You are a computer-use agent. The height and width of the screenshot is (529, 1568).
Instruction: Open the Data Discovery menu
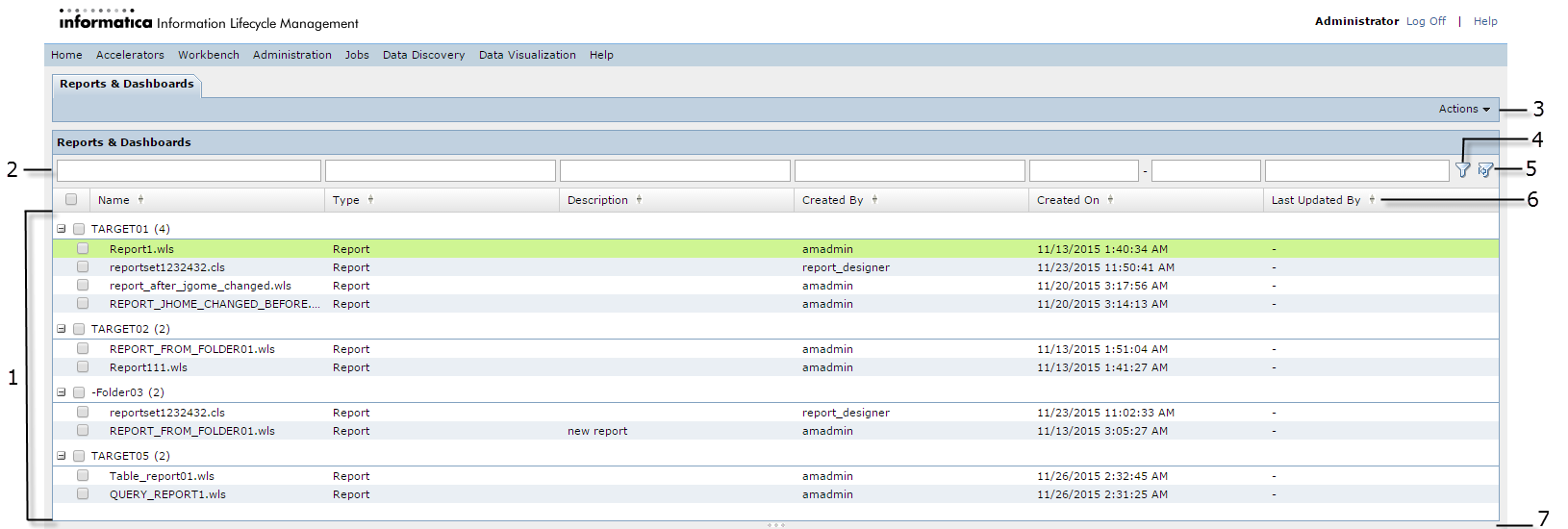pyautogui.click(x=423, y=55)
